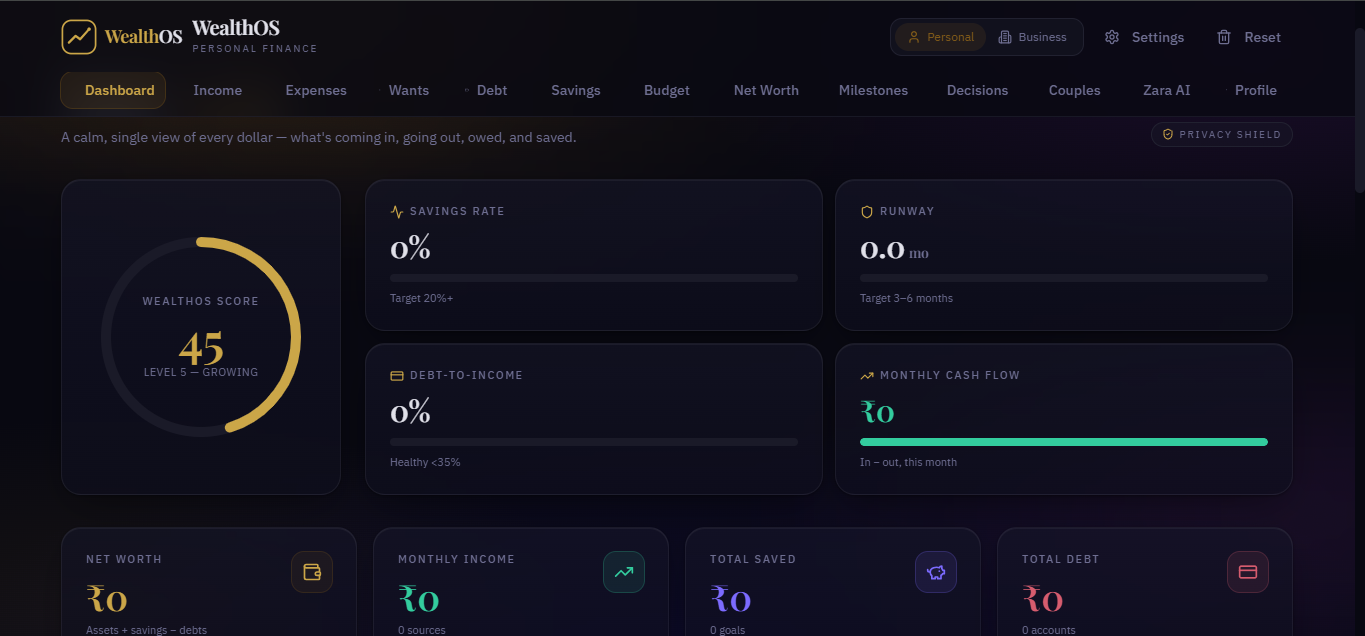Click the '0 sources' caption
This screenshot has width=1365, height=636.
coord(423,630)
